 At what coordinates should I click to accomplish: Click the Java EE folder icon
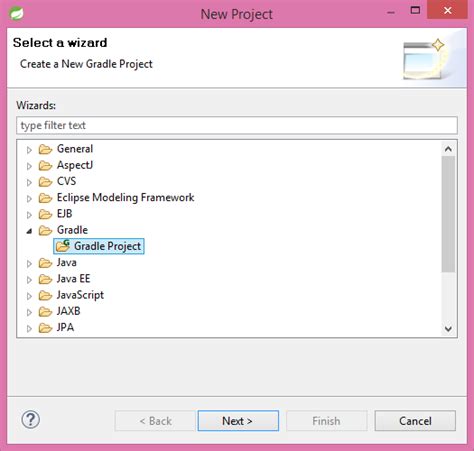click(45, 279)
